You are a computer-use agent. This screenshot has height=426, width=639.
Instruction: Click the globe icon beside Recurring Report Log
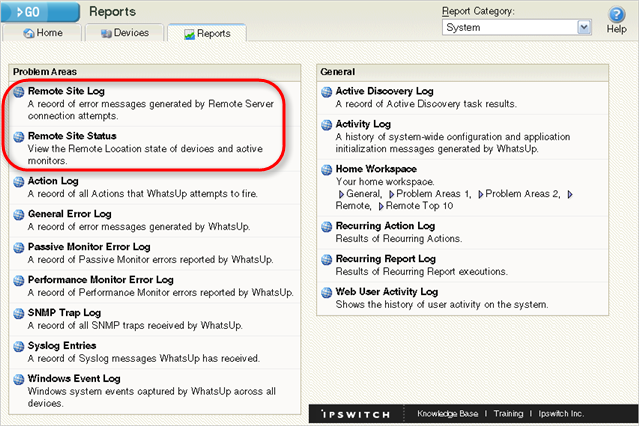point(326,260)
